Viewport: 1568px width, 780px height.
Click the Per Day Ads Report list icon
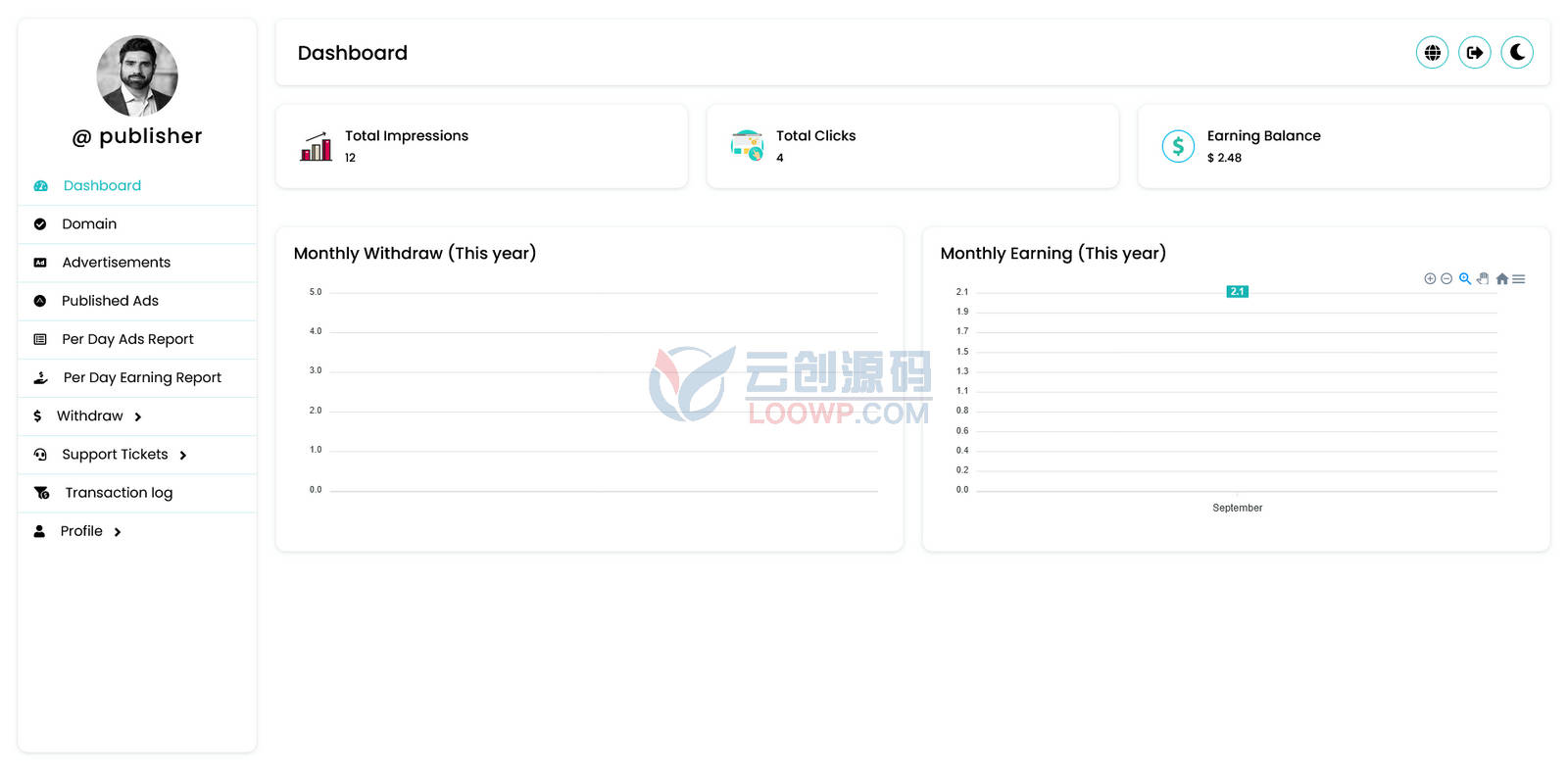point(40,339)
